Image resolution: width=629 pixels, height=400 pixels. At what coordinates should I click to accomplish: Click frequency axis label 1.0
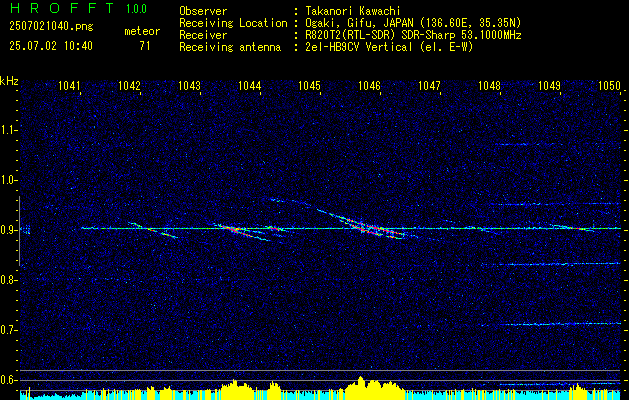point(7,180)
